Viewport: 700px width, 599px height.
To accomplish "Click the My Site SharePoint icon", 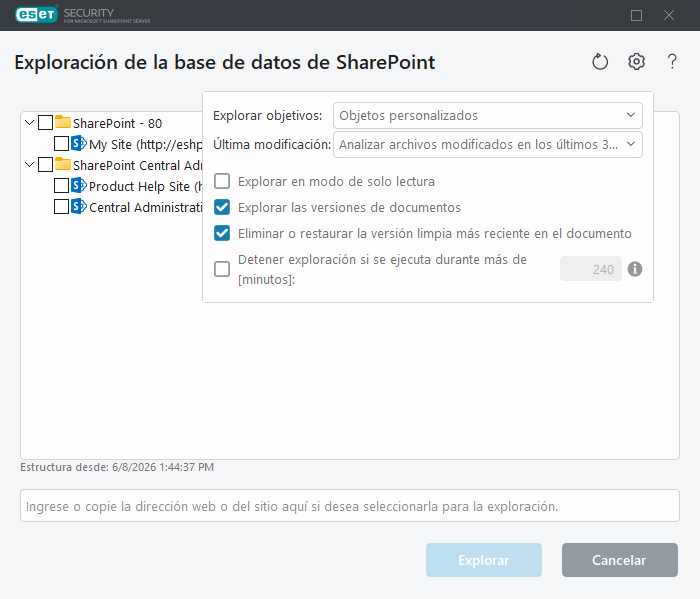I will coord(79,143).
